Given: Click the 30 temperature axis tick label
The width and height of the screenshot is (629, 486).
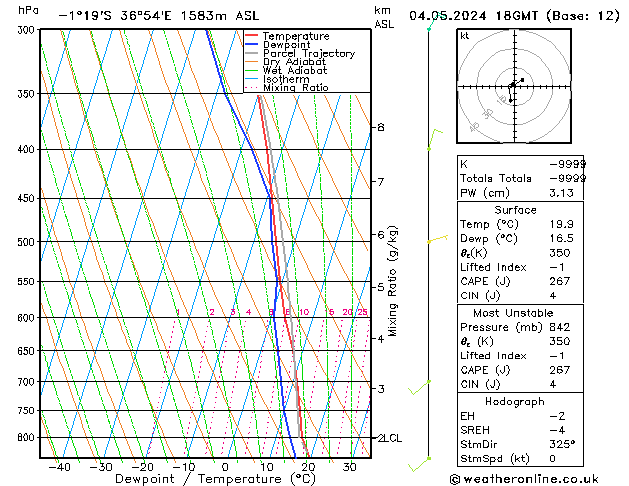Looking at the screenshot, I should 349,467.
